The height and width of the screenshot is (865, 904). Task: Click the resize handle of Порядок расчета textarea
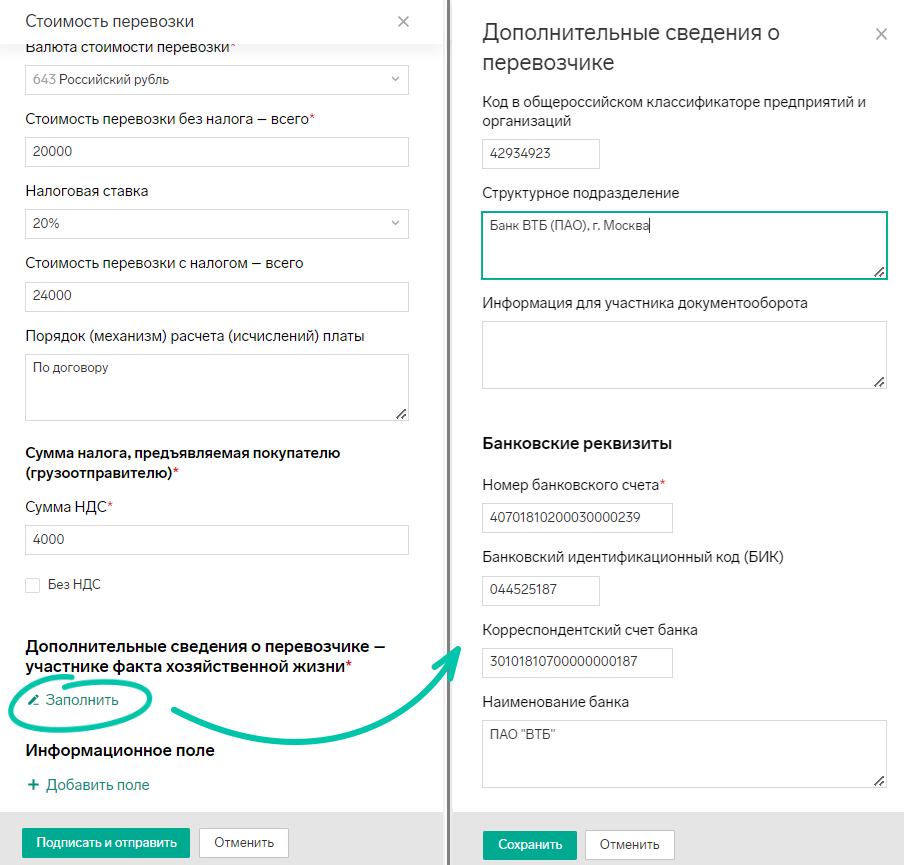pos(401,413)
